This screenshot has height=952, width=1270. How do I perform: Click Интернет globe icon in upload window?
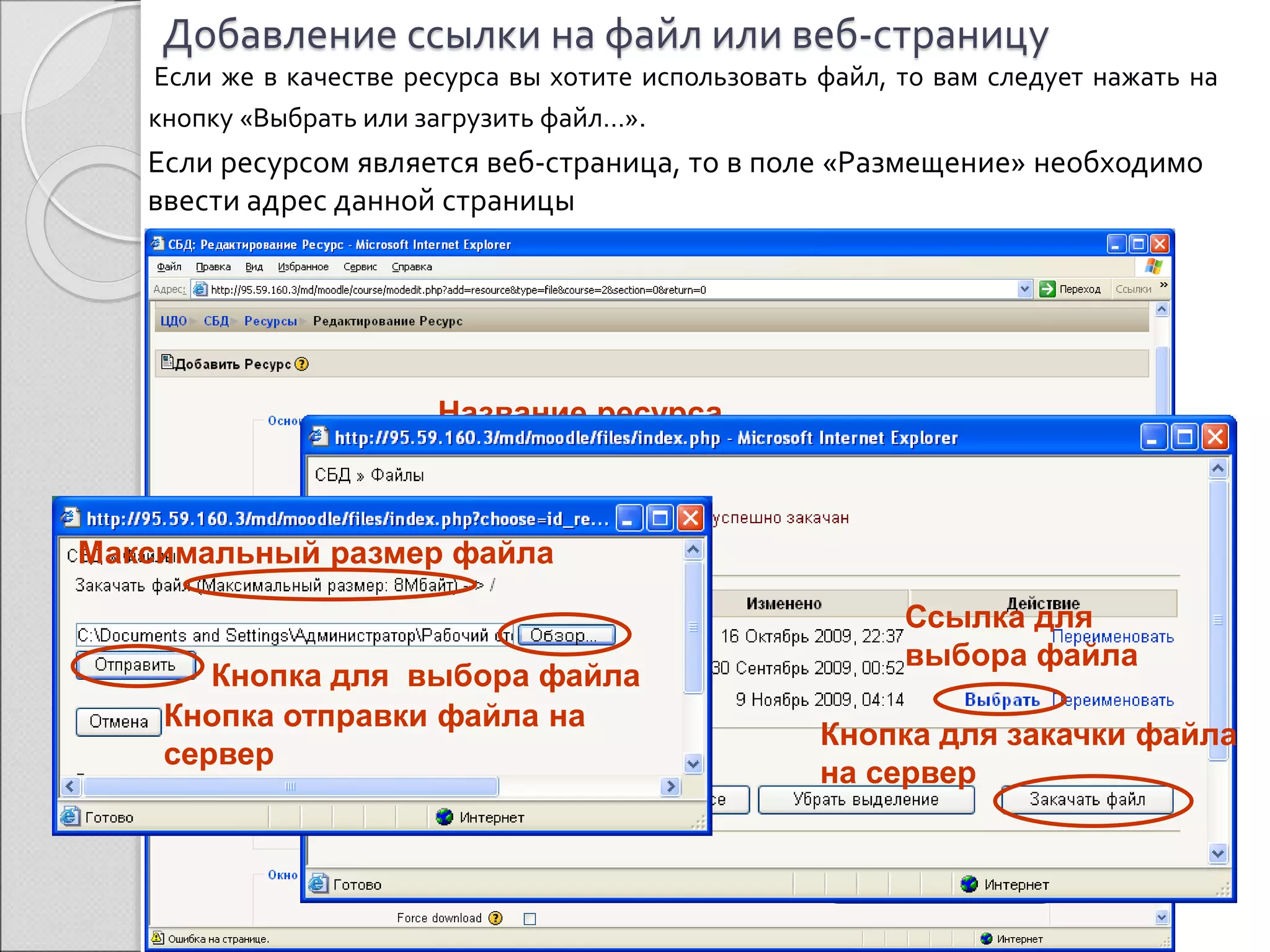click(x=444, y=817)
